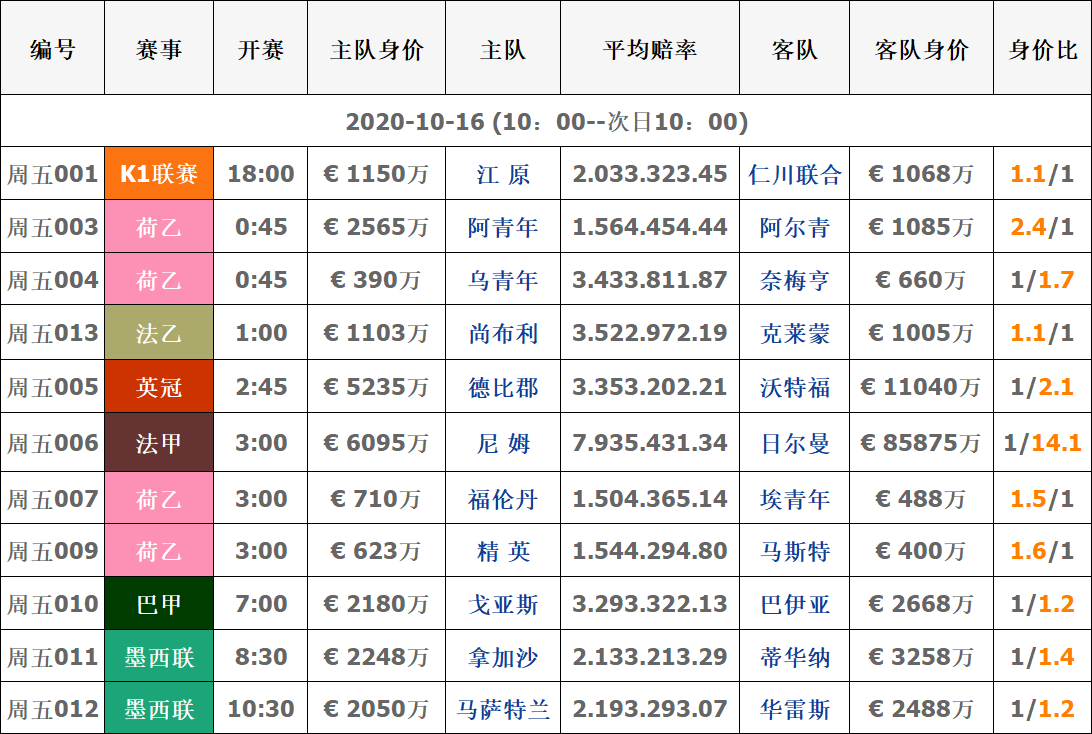The width and height of the screenshot is (1092, 734).
Task: Click value ratio 2.4/1
Action: (x=1043, y=226)
